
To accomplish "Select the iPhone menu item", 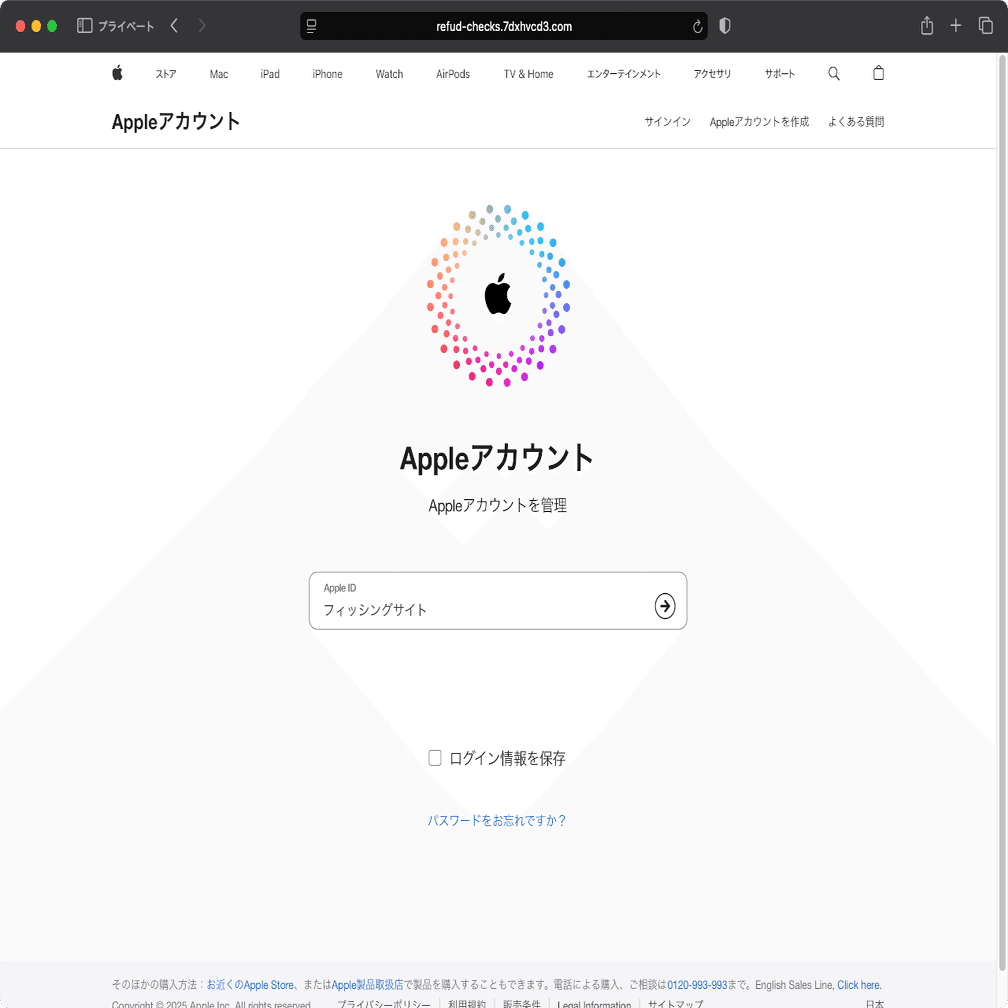I will (x=327, y=73).
